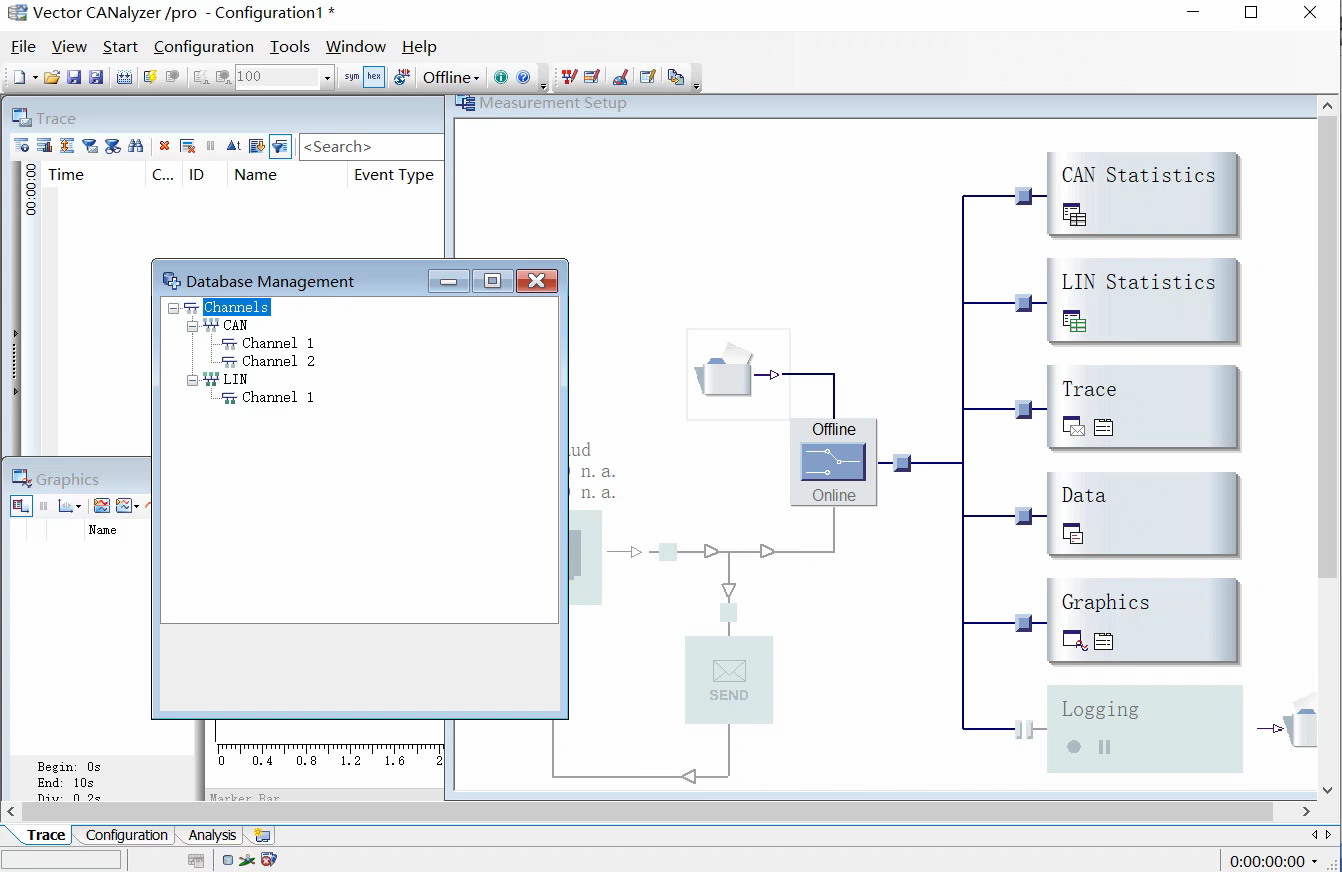Open the View menu
This screenshot has width=1342, height=872.
coord(69,46)
